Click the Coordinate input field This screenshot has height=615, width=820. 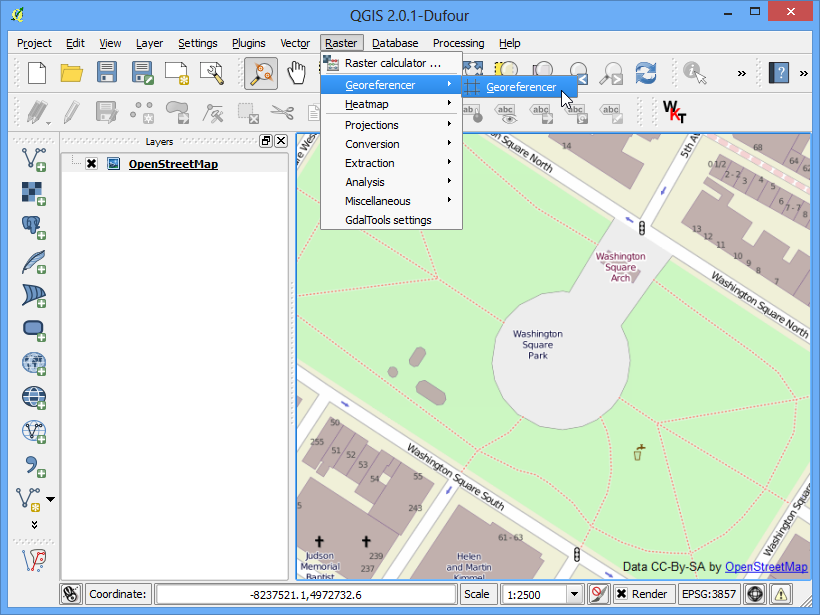click(306, 595)
